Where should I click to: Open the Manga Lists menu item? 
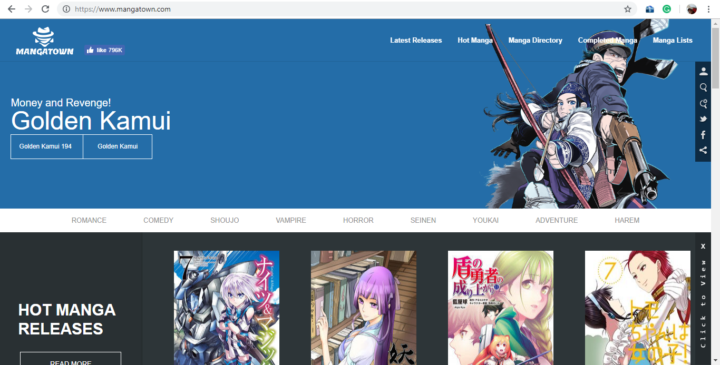[672, 40]
